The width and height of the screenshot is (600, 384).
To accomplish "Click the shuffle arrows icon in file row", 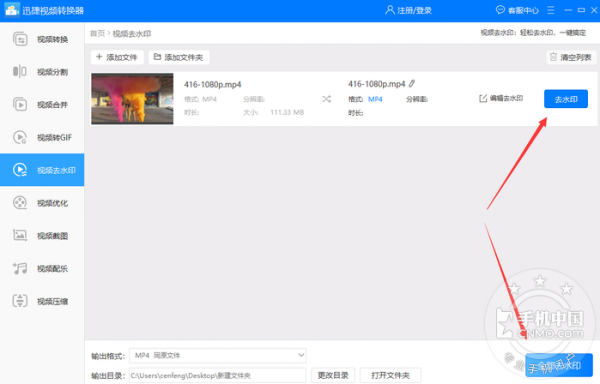I will point(326,99).
